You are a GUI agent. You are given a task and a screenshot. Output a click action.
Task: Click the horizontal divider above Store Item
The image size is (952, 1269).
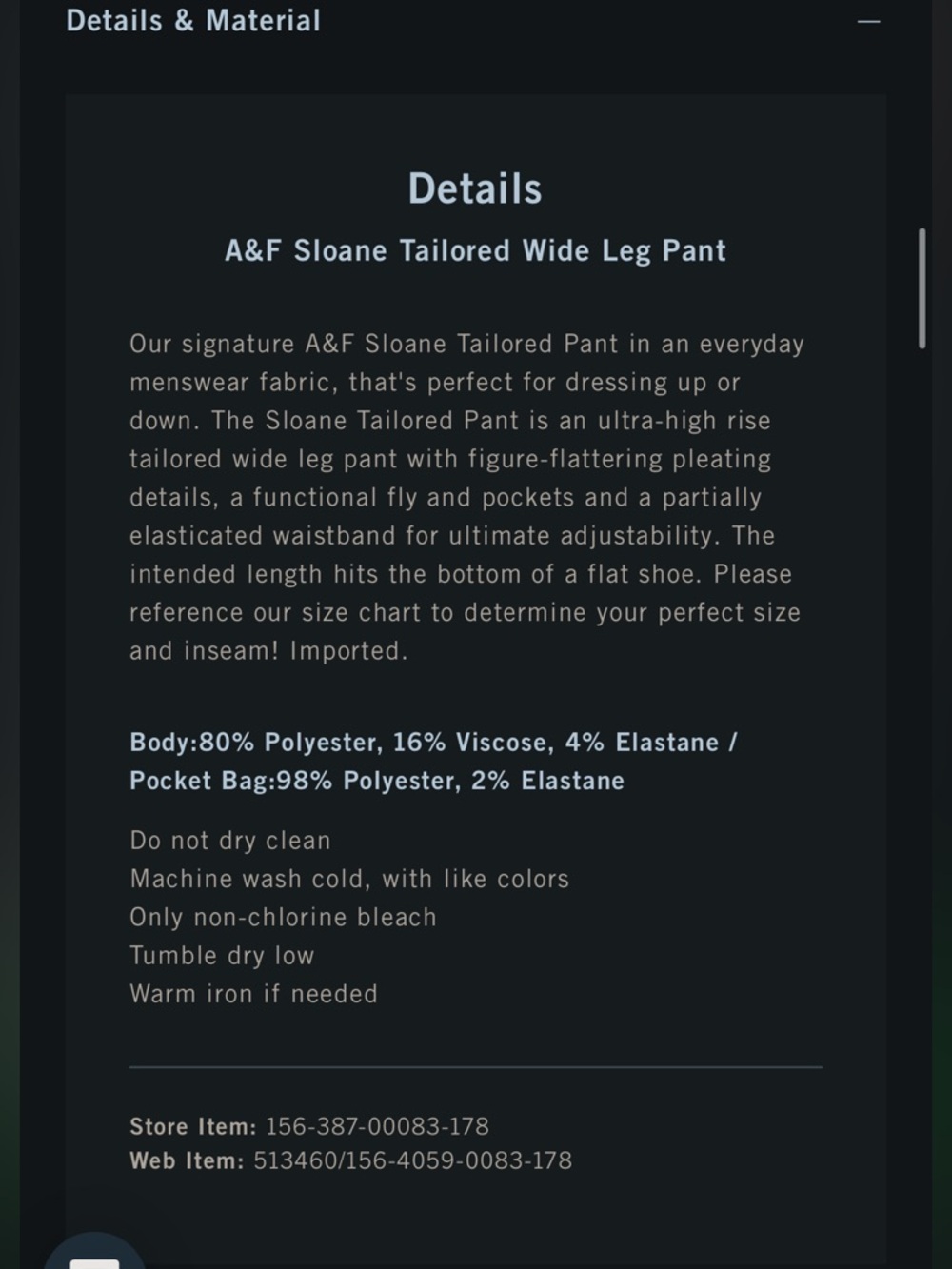point(476,1067)
